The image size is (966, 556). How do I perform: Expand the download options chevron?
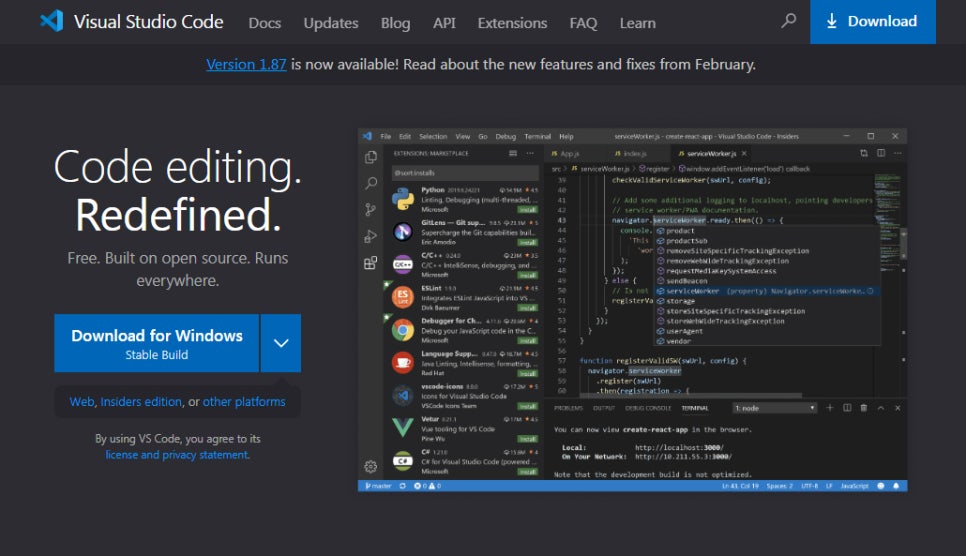click(x=281, y=343)
